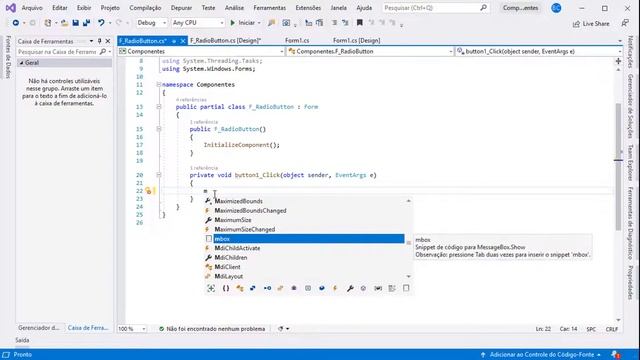This screenshot has width=640, height=360.
Task: Click the send feedback icon
Action: pyautogui.click(x=625, y=23)
